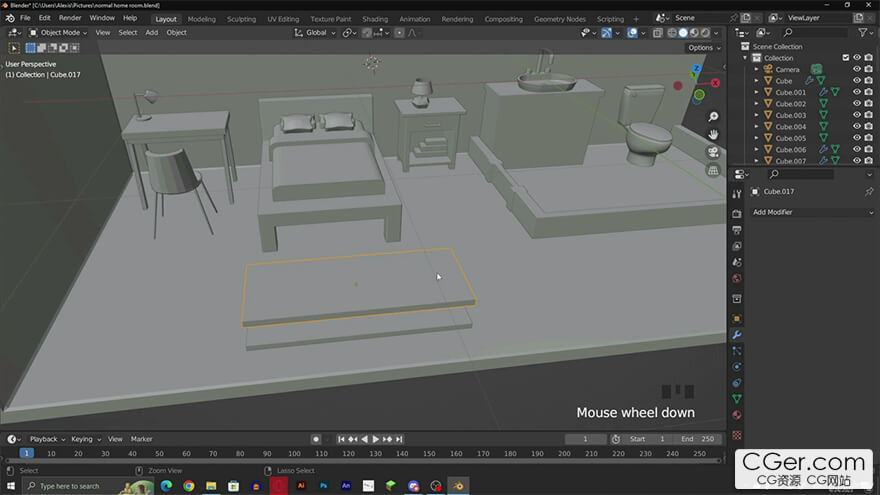Disable Cube.002 in renders camera icon
This screenshot has height=495, width=880.
tap(869, 103)
